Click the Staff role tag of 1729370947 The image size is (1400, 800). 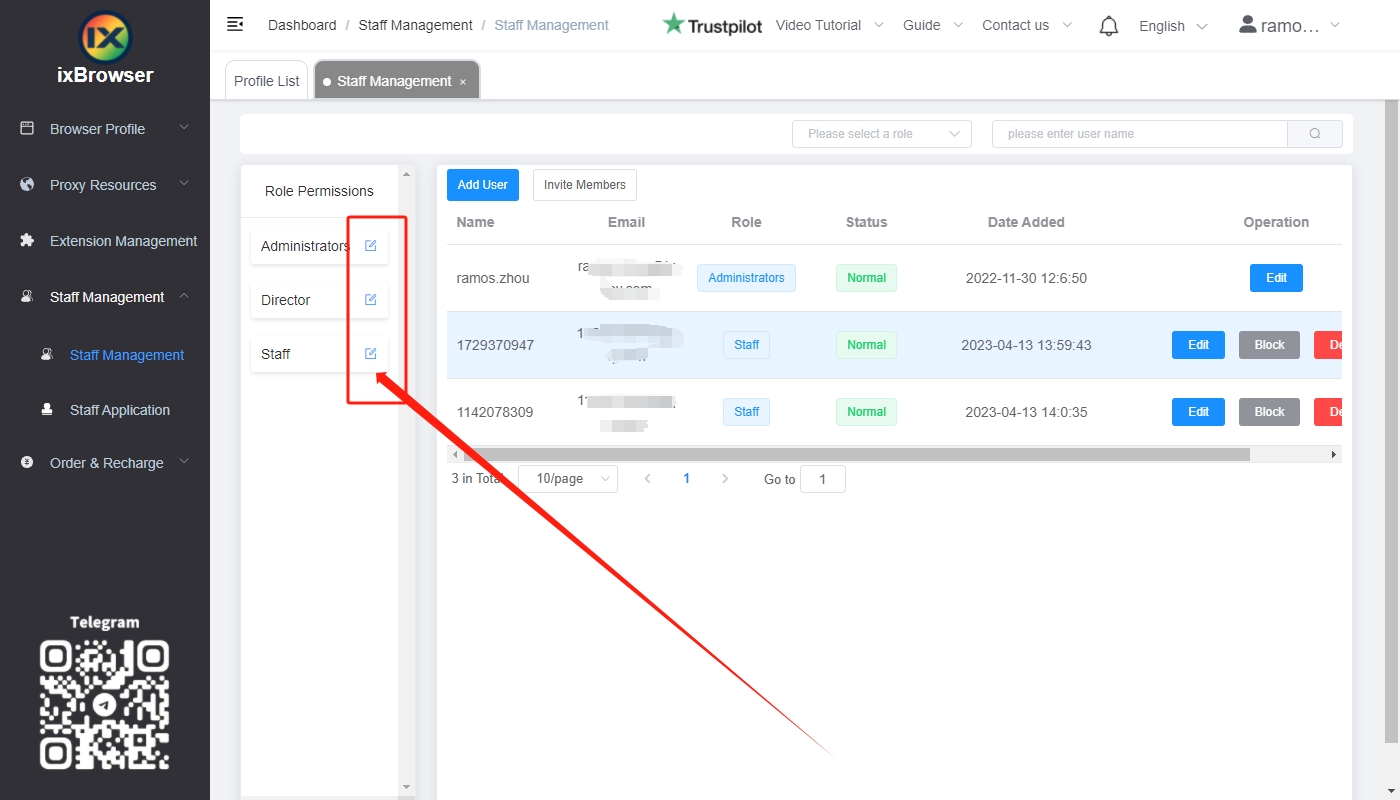pyautogui.click(x=746, y=345)
